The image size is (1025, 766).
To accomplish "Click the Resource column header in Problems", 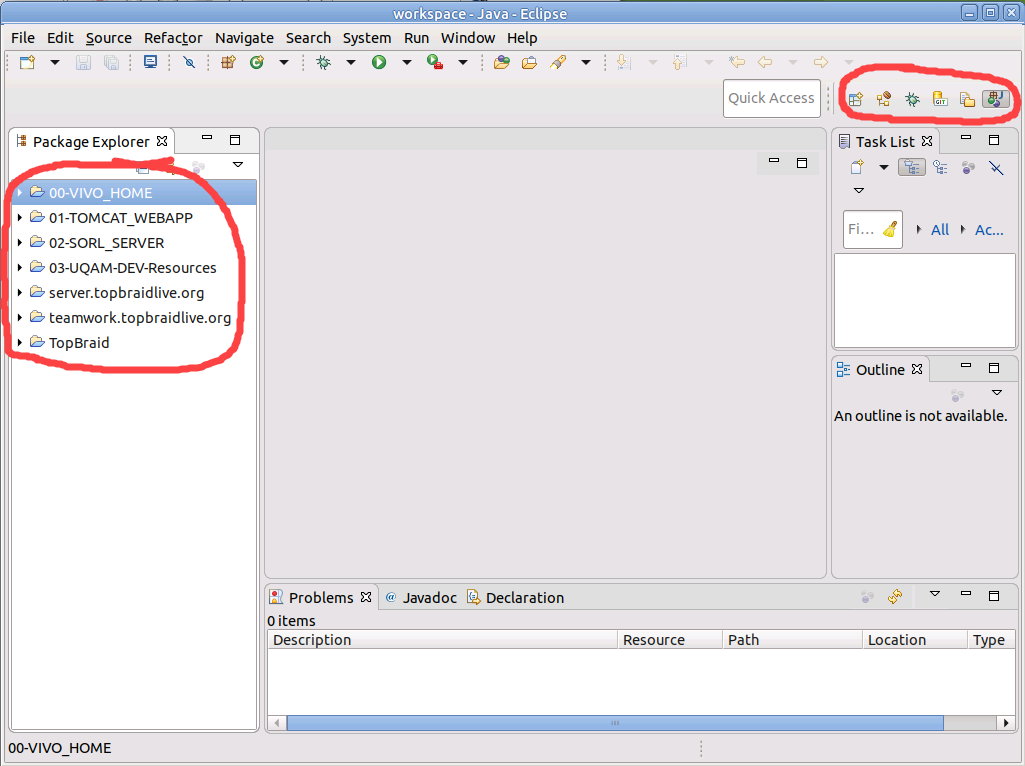I will tap(670, 640).
